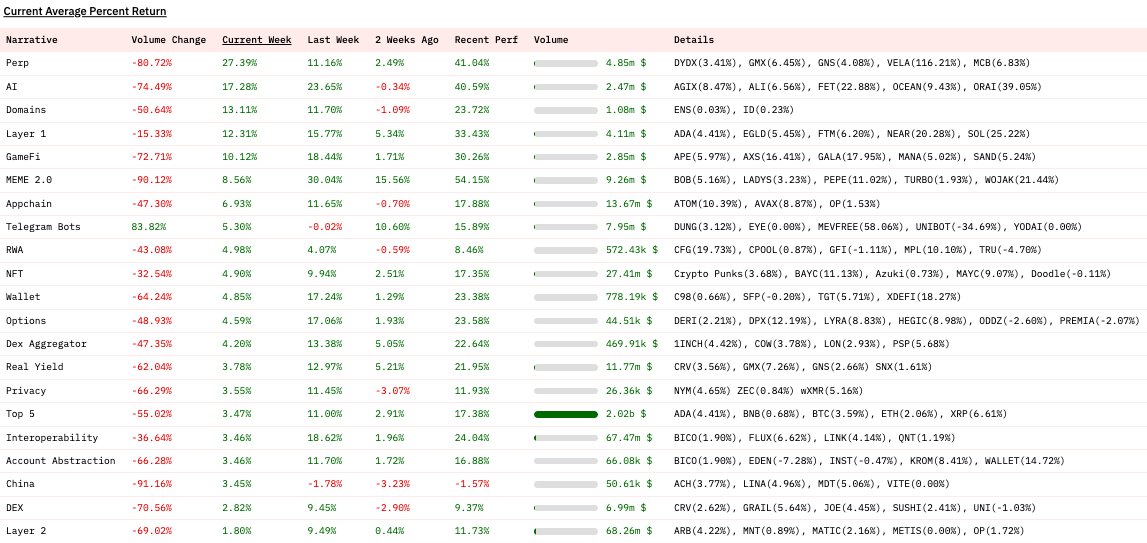Open the Current Average Percent Return heading link
This screenshot has height=543, width=1147.
(85, 11)
